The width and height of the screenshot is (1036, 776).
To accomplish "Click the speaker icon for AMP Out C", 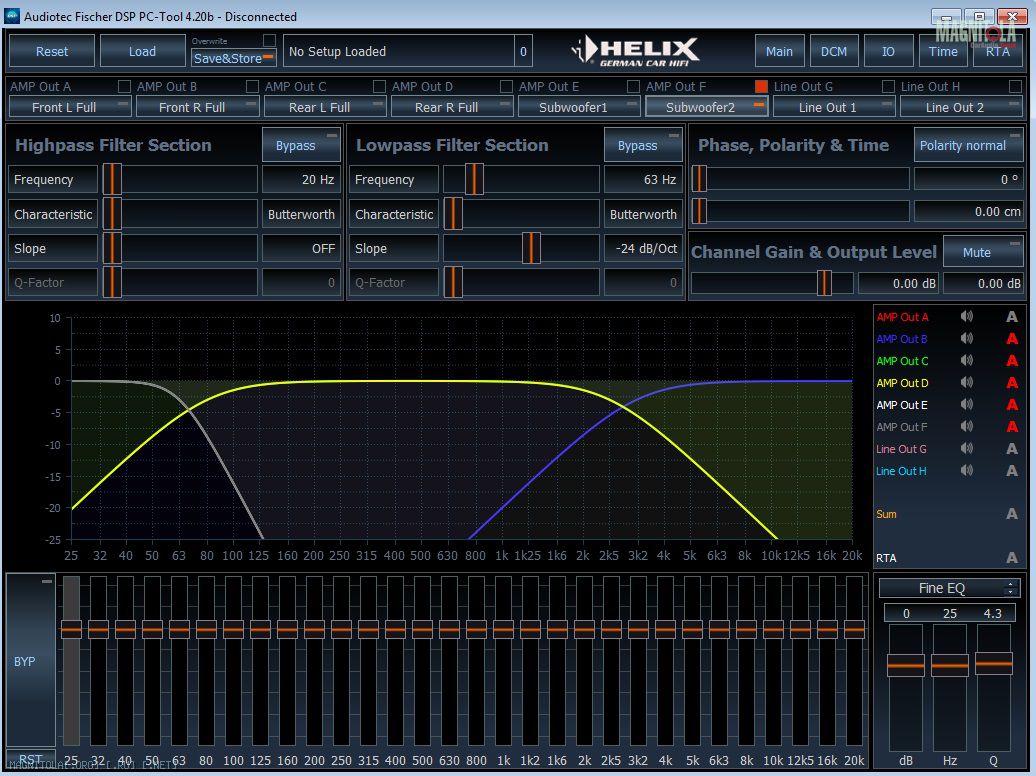I will (966, 361).
